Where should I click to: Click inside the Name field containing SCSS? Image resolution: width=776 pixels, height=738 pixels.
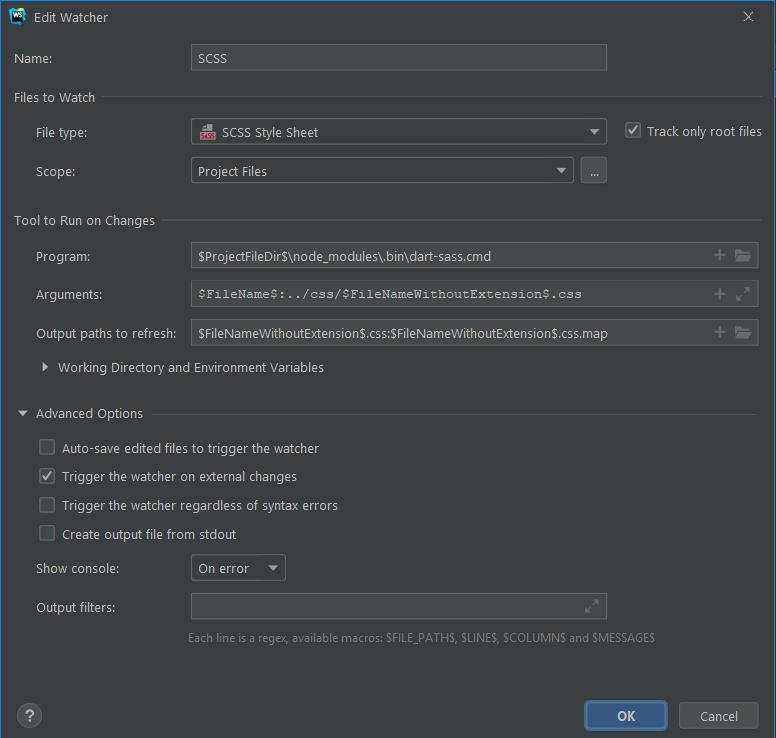pyautogui.click(x=398, y=58)
